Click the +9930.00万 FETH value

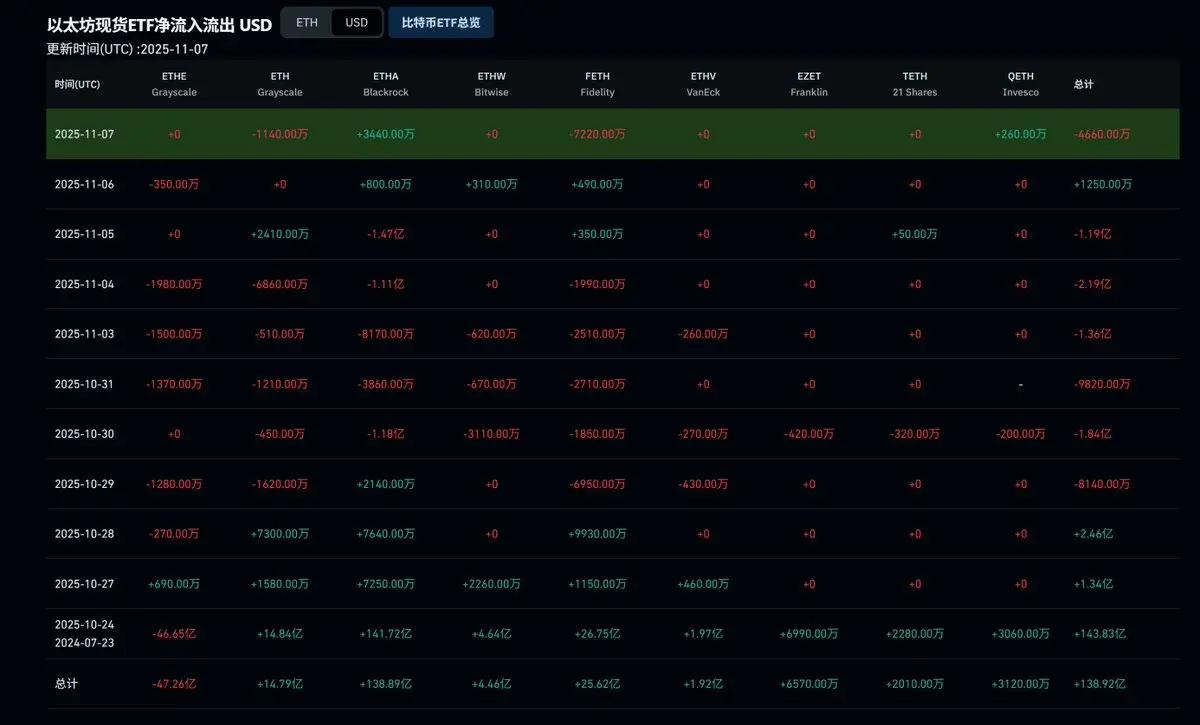click(x=597, y=534)
